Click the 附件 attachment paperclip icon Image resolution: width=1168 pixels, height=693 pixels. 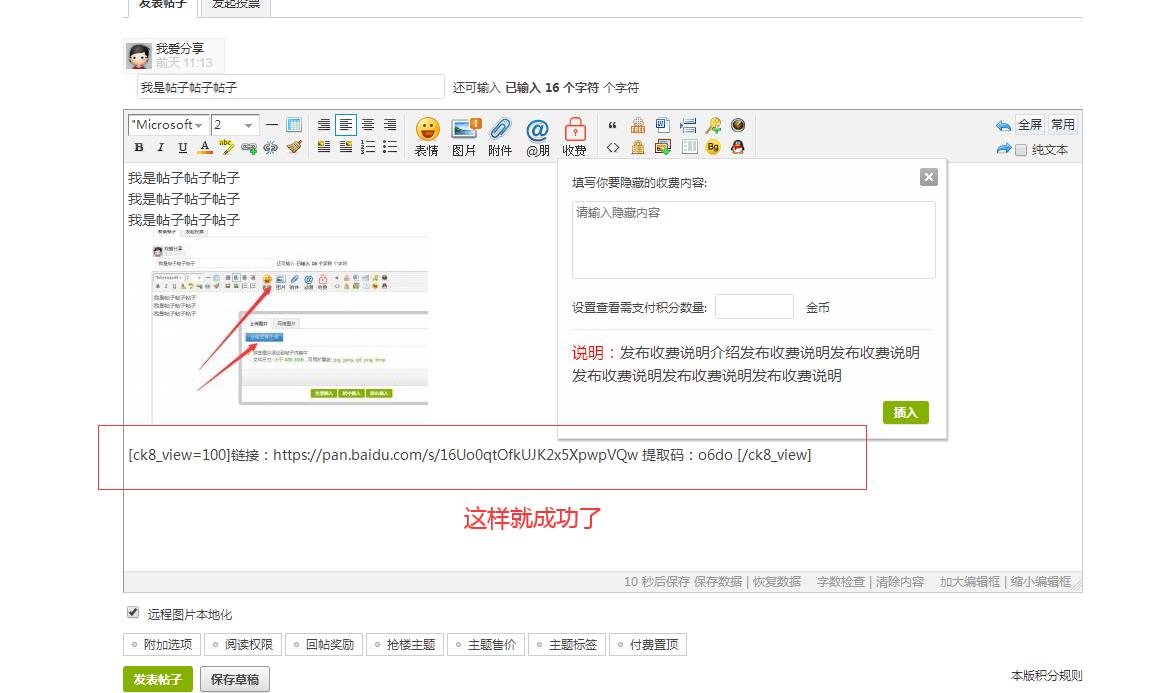pyautogui.click(x=500, y=136)
